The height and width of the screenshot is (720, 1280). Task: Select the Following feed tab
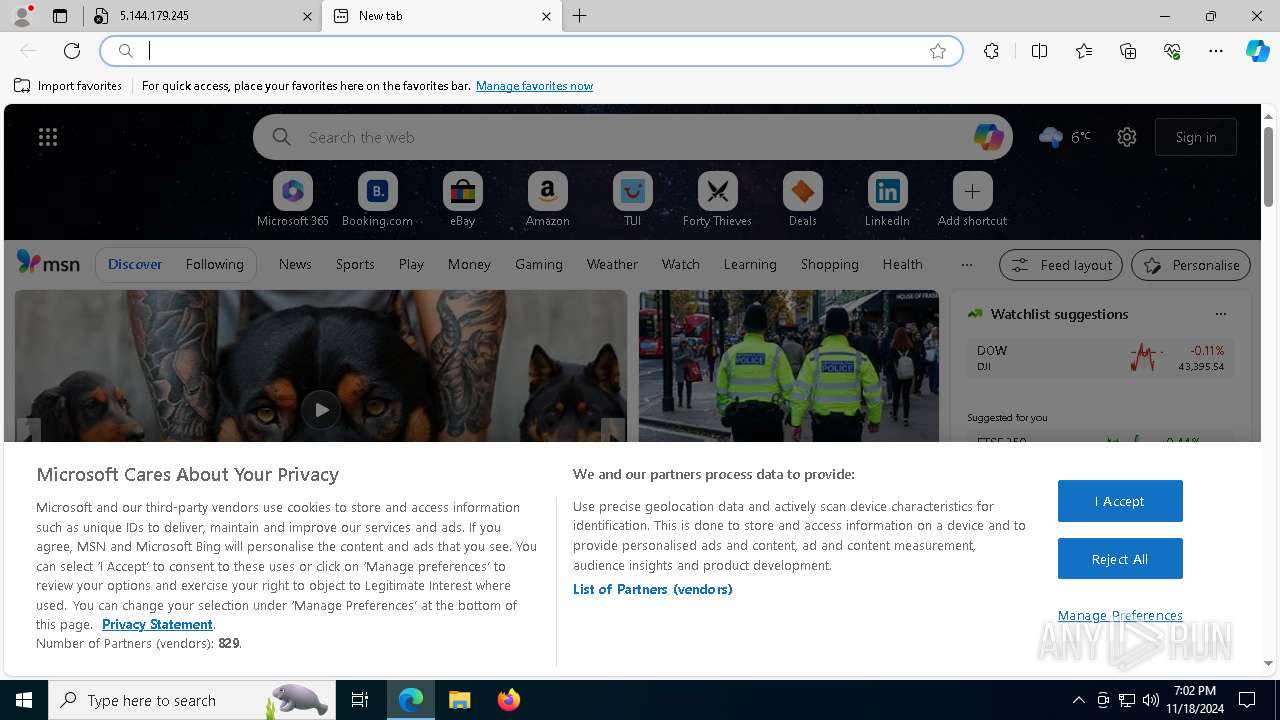pyautogui.click(x=214, y=265)
